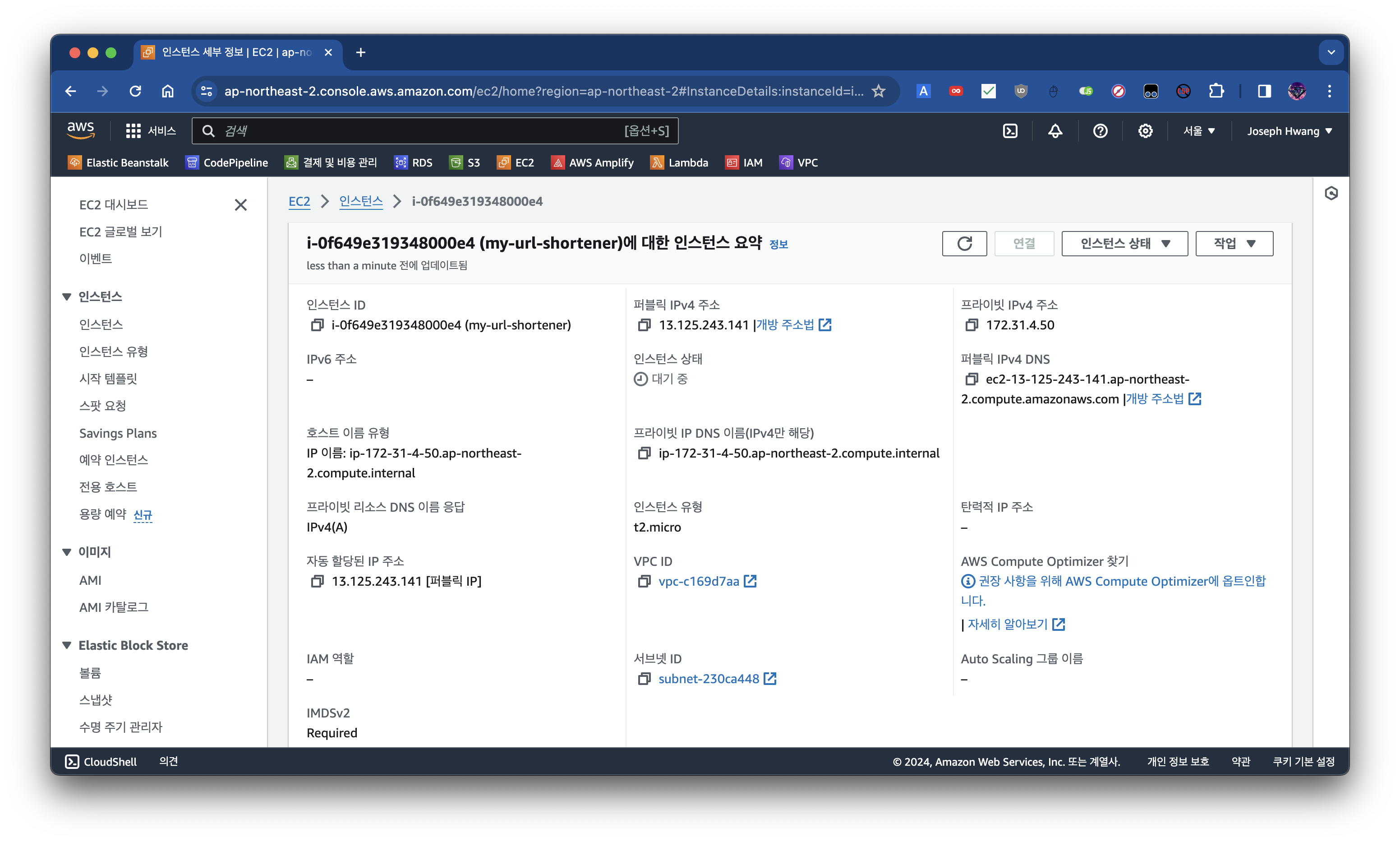Open 인스턴스 유형 in the sidebar
This screenshot has width=1400, height=842.
click(x=113, y=352)
